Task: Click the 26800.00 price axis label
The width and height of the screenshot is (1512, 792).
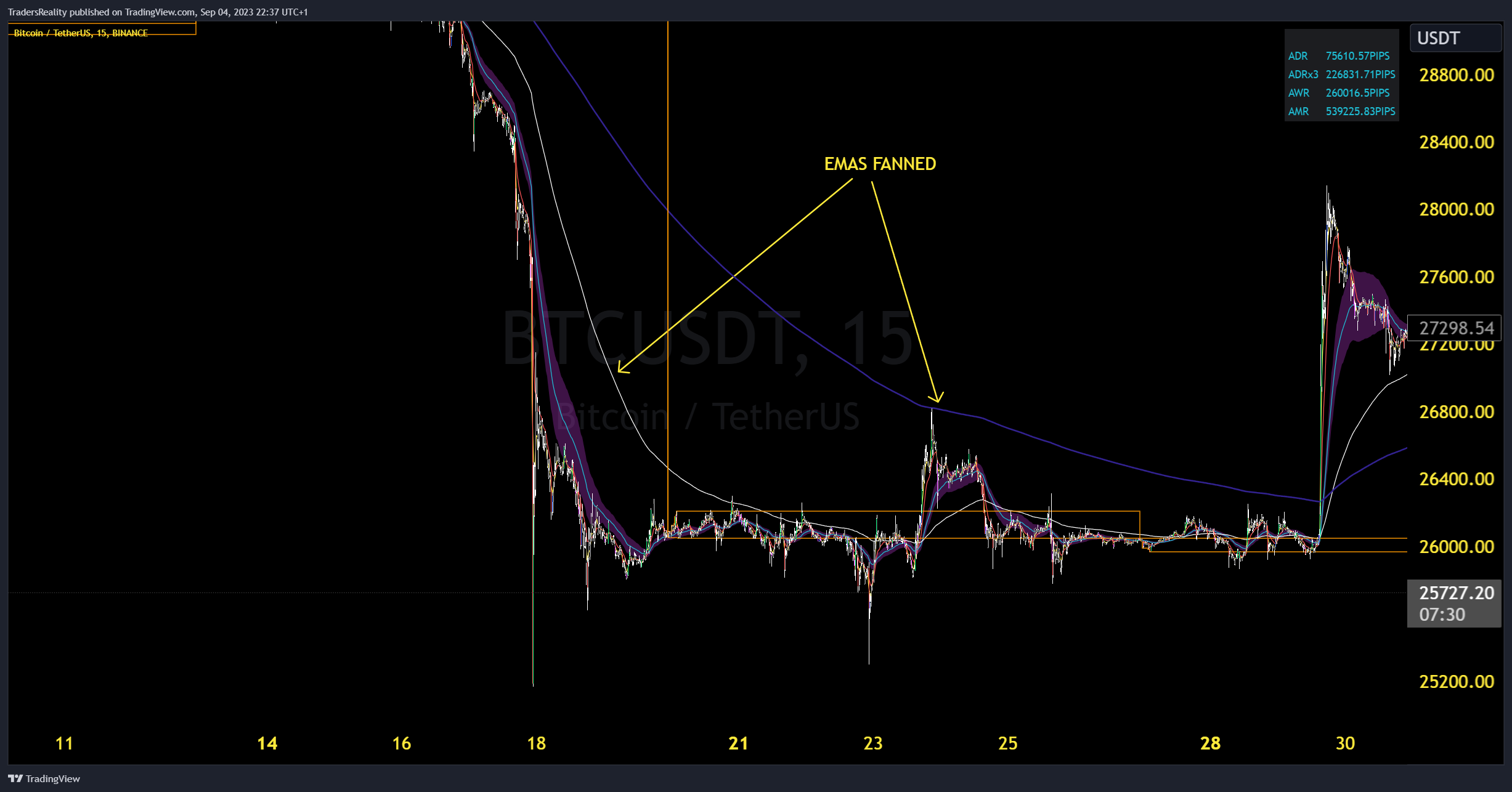Action: [x=1457, y=412]
